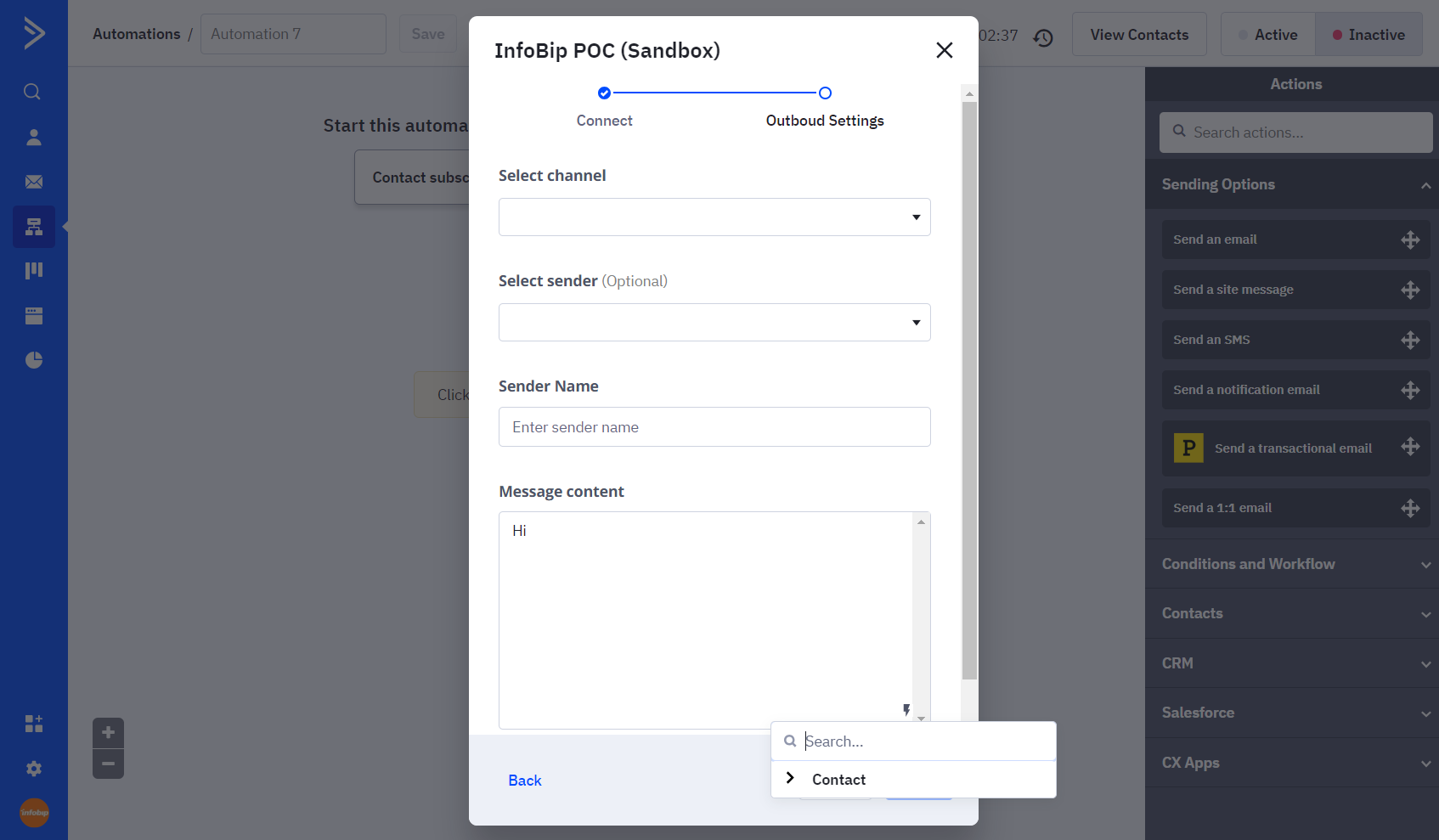The height and width of the screenshot is (840, 1439).
Task: Click the Deals pipeline icon in sidebar
Action: click(34, 271)
